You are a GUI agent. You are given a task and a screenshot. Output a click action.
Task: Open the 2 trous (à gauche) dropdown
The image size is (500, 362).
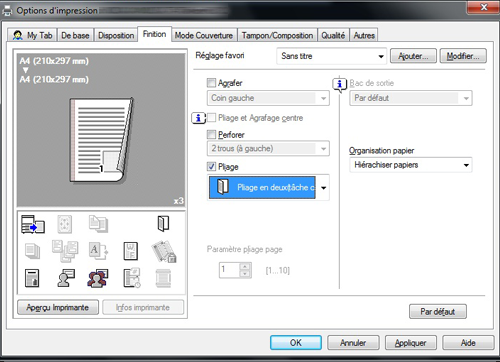pos(268,148)
